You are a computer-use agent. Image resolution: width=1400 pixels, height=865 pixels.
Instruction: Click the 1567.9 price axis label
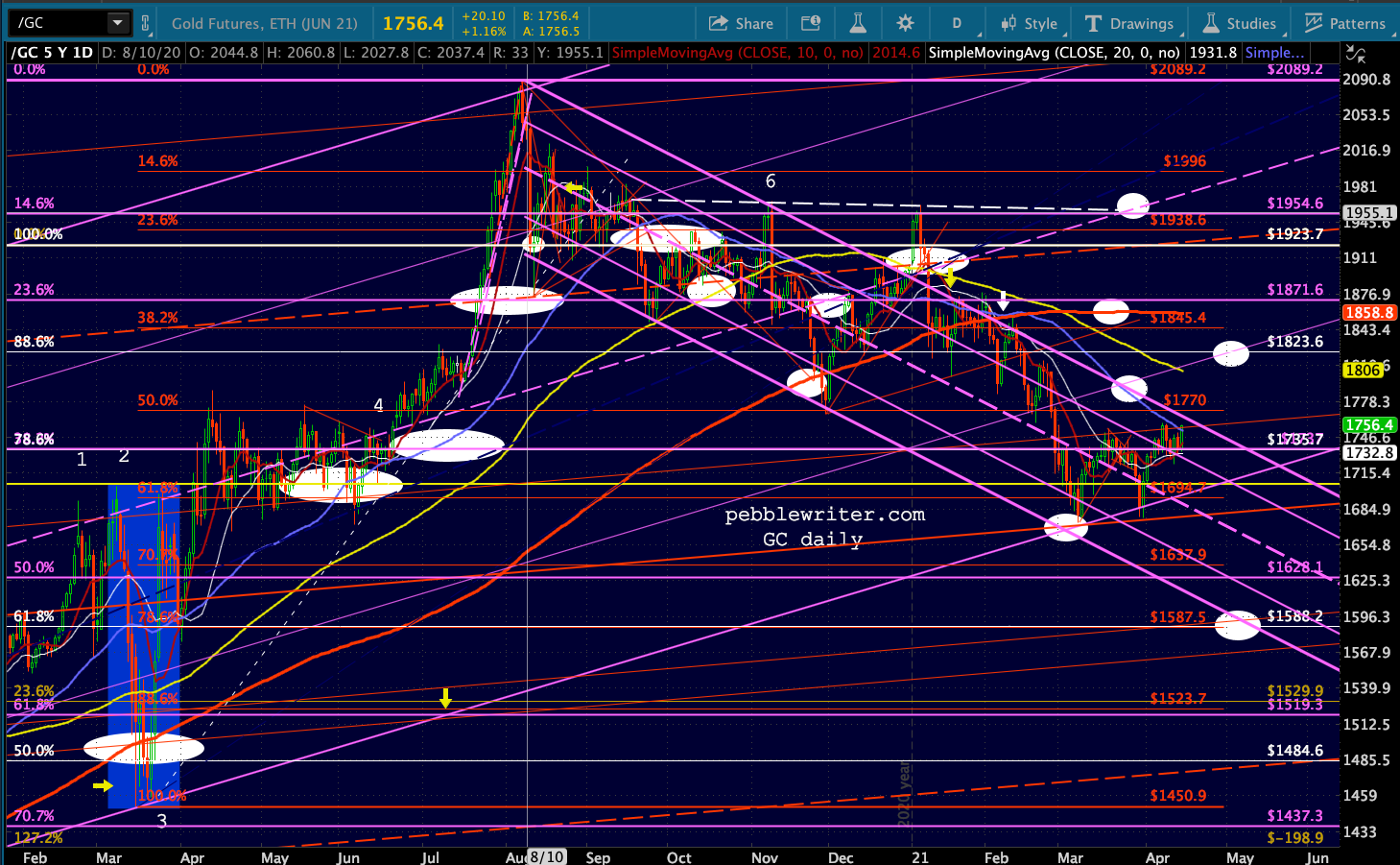click(x=1366, y=652)
